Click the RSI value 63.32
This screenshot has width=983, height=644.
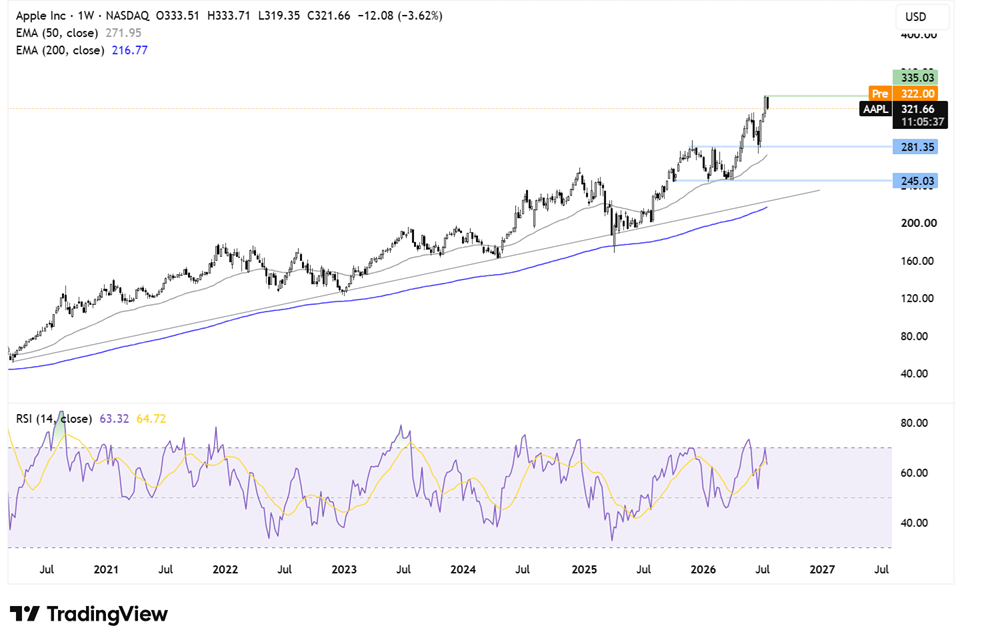(x=114, y=418)
